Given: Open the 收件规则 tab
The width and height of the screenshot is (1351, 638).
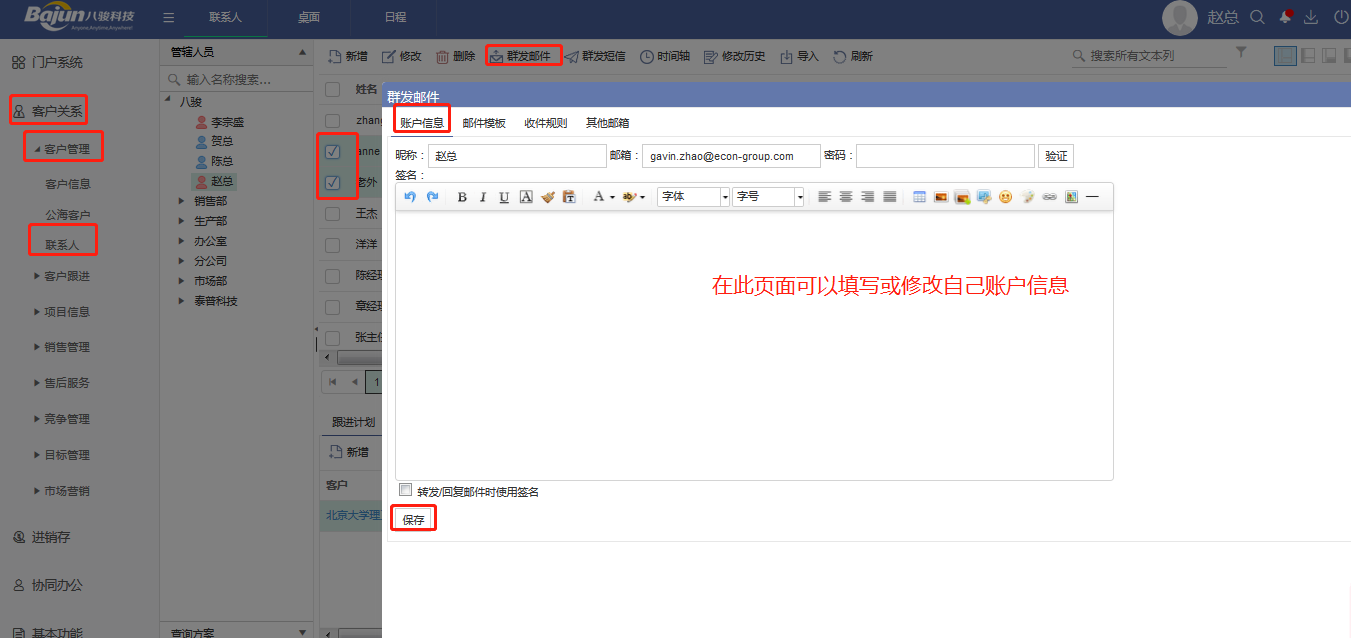Looking at the screenshot, I should pos(545,123).
